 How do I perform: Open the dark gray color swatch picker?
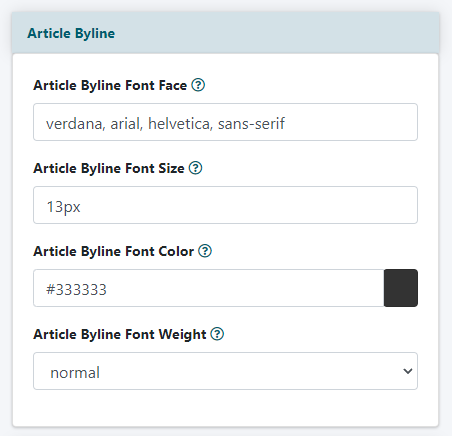pyautogui.click(x=401, y=288)
